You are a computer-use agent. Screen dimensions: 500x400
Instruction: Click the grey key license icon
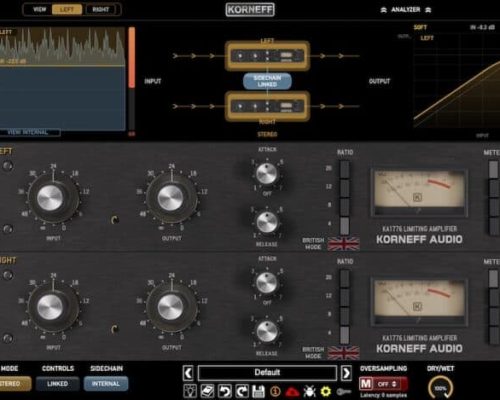click(343, 392)
